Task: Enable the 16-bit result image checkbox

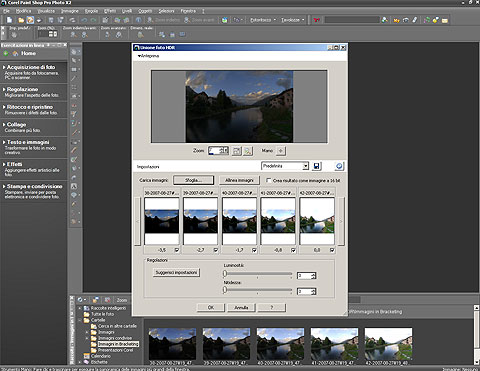Action: tap(268, 180)
